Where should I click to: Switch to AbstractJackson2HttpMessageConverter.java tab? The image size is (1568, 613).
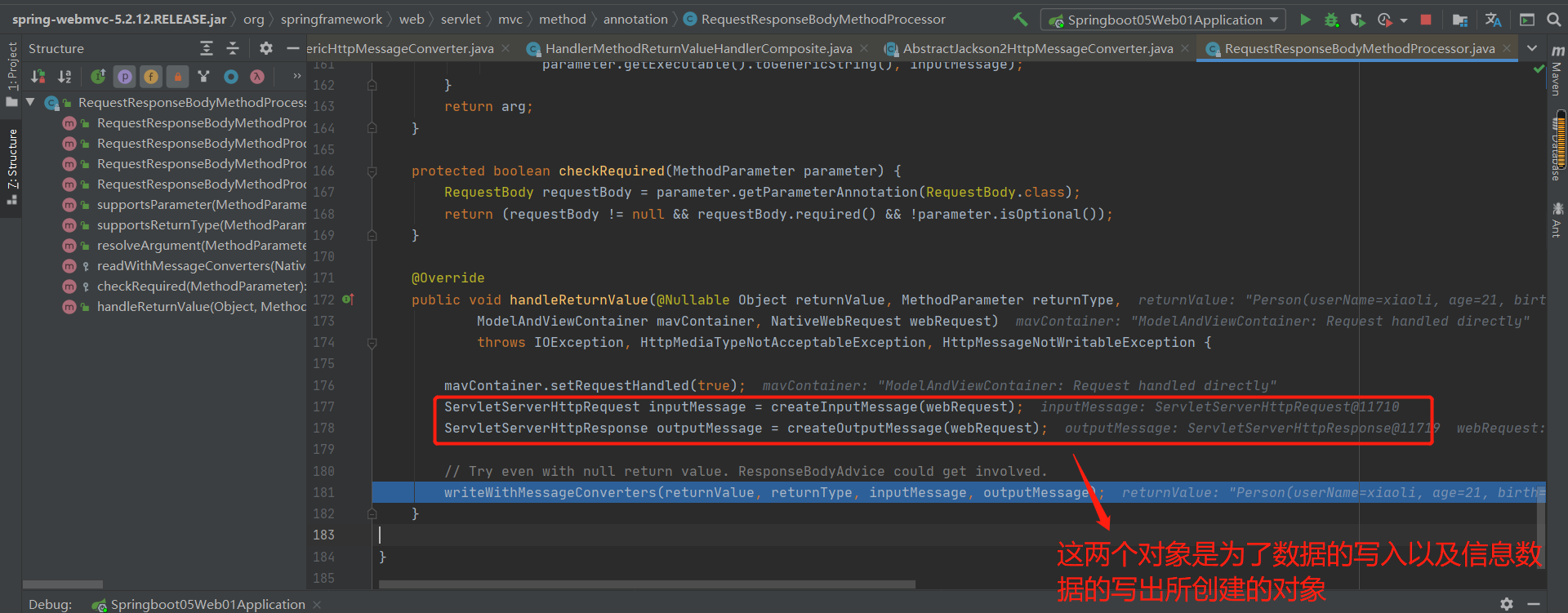pos(1037,49)
